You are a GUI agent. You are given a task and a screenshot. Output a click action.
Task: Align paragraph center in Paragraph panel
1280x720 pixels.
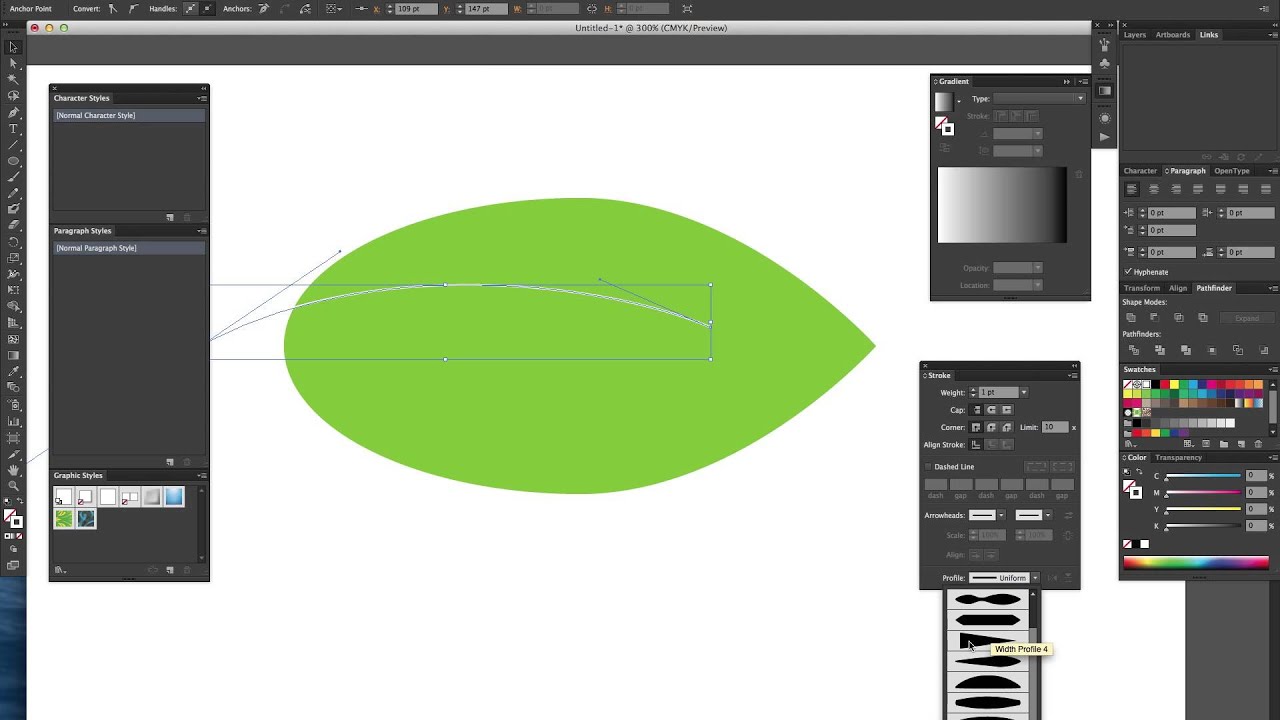point(1154,189)
